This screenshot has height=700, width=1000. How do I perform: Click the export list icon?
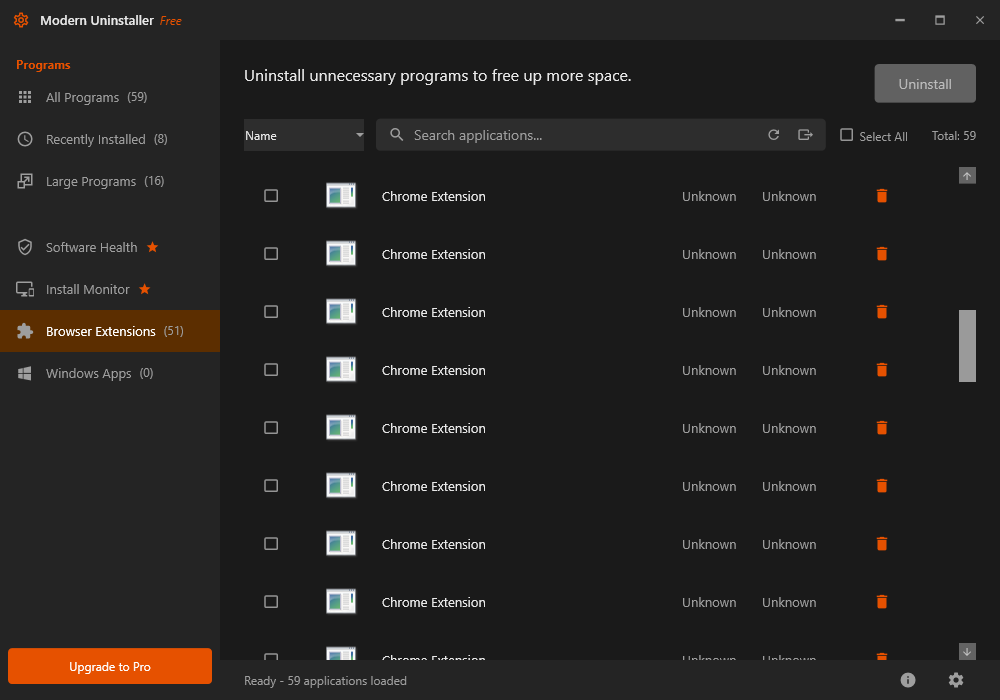pyautogui.click(x=805, y=135)
